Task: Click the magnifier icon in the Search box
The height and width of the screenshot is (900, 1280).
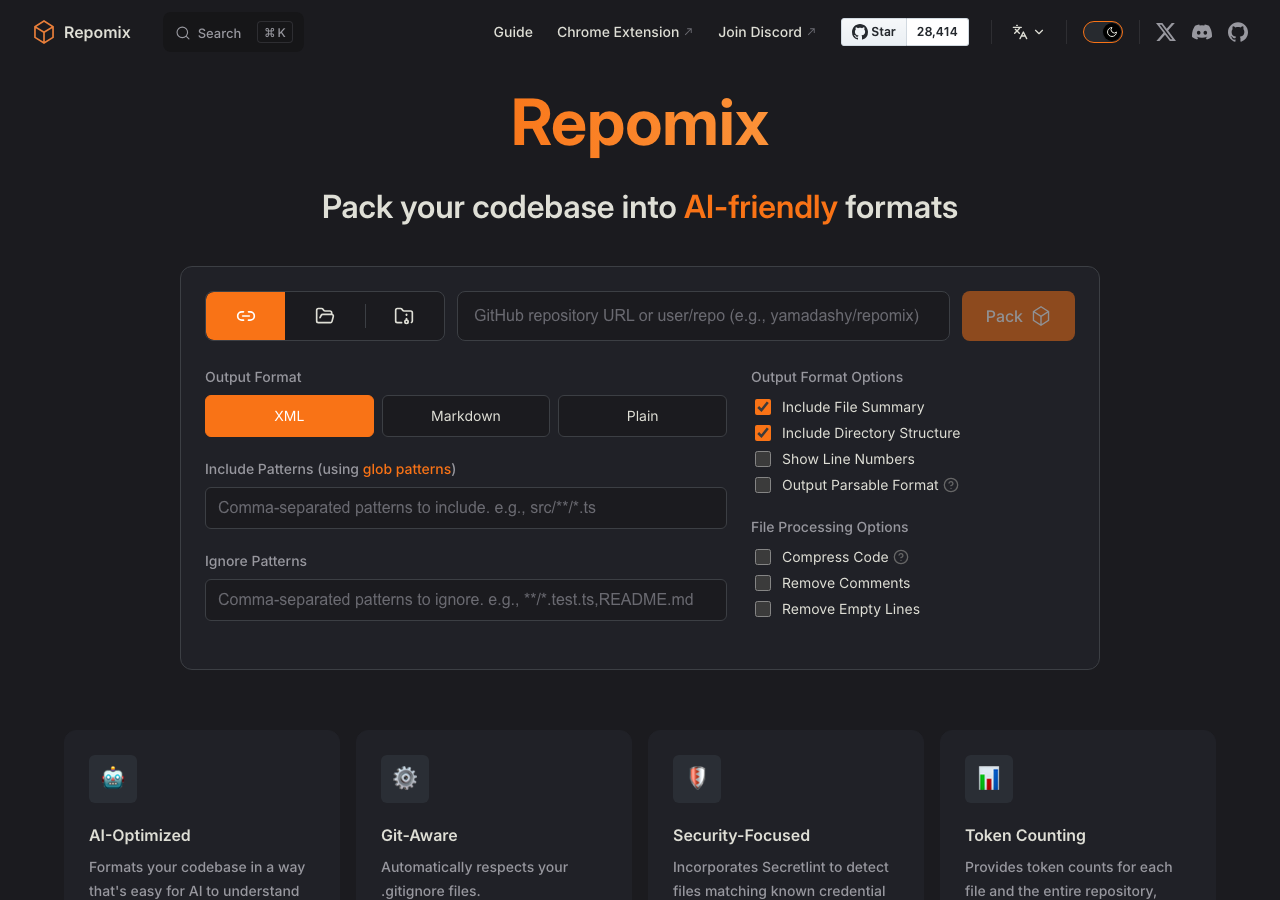Action: click(x=183, y=33)
